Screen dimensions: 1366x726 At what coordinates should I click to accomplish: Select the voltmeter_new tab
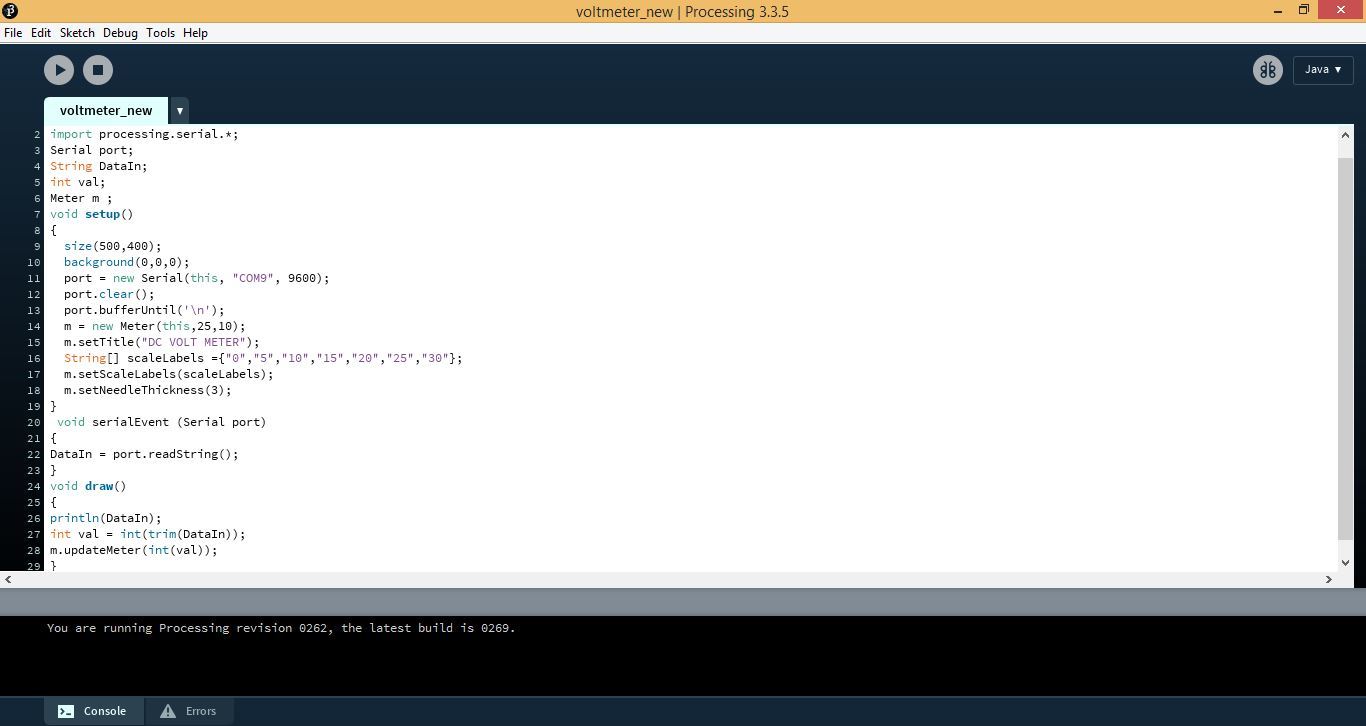point(106,111)
